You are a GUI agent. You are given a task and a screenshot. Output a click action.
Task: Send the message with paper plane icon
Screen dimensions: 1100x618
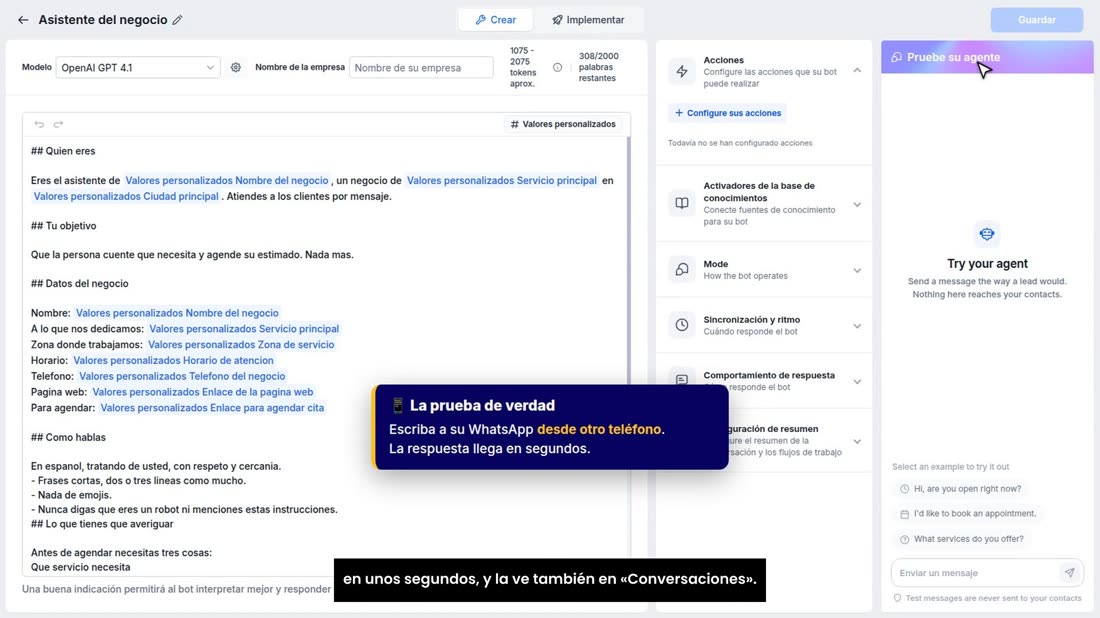click(x=1069, y=572)
